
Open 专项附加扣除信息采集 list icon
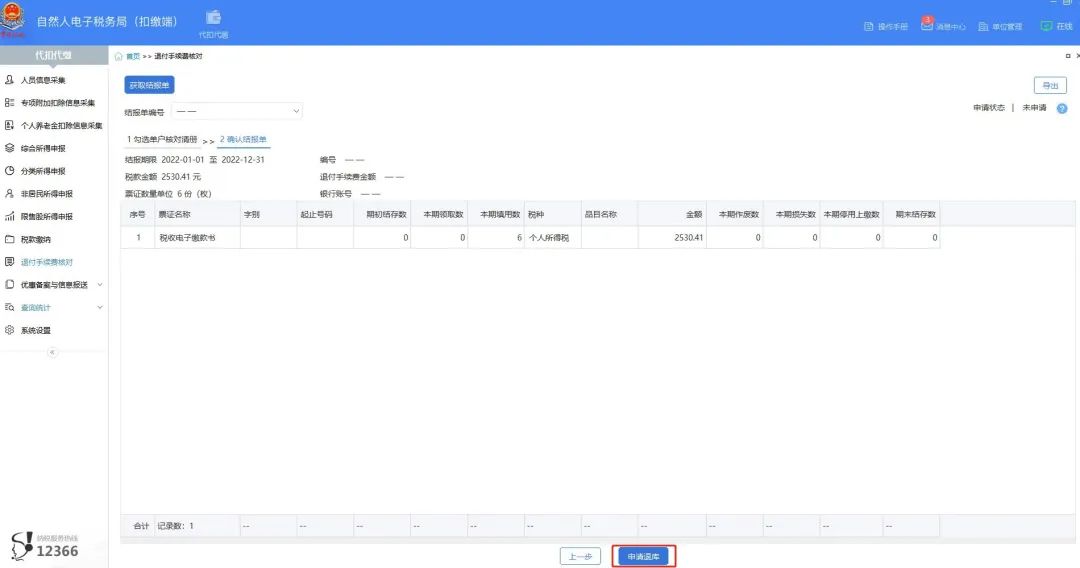(x=10, y=103)
